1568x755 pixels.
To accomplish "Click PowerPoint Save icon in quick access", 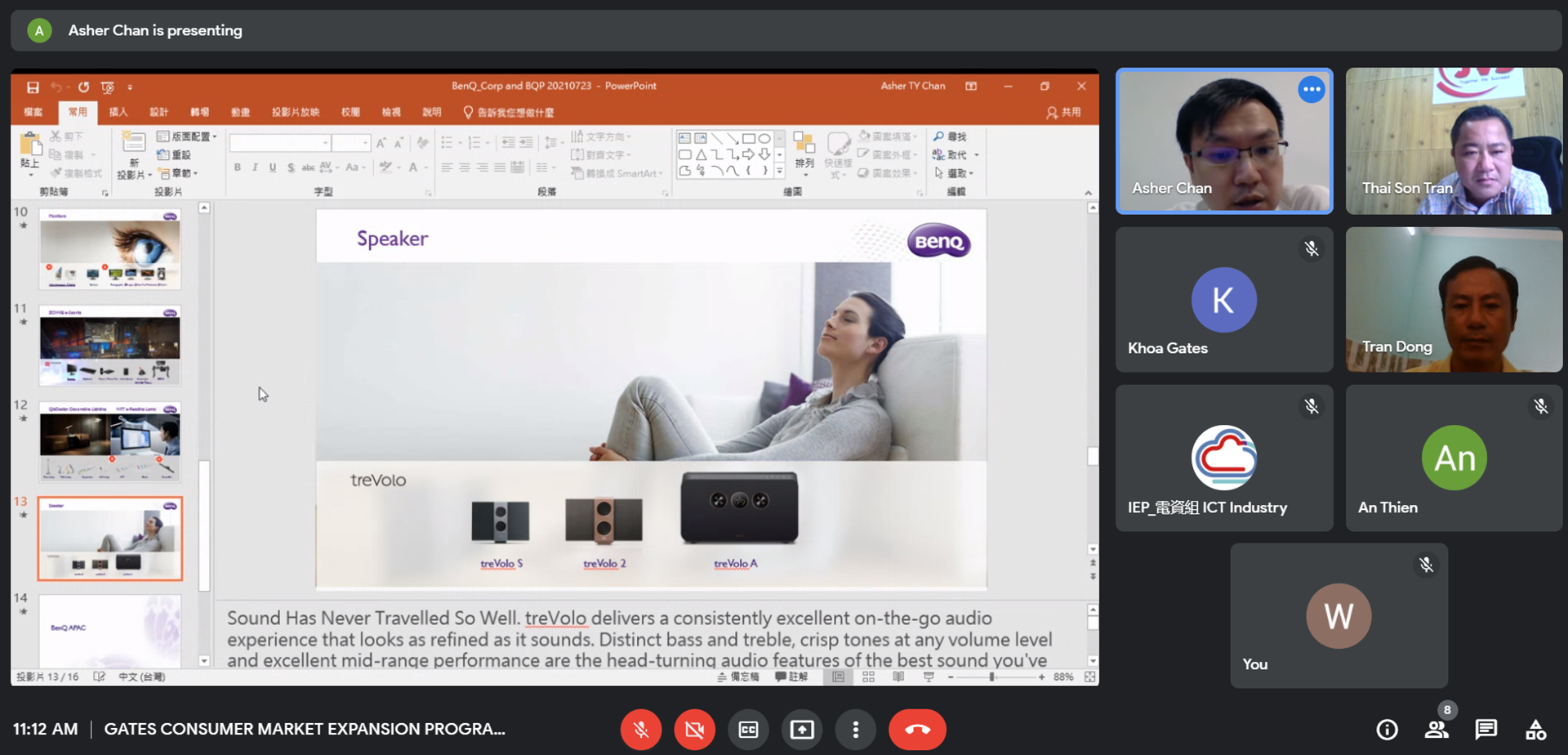I will 33,87.
